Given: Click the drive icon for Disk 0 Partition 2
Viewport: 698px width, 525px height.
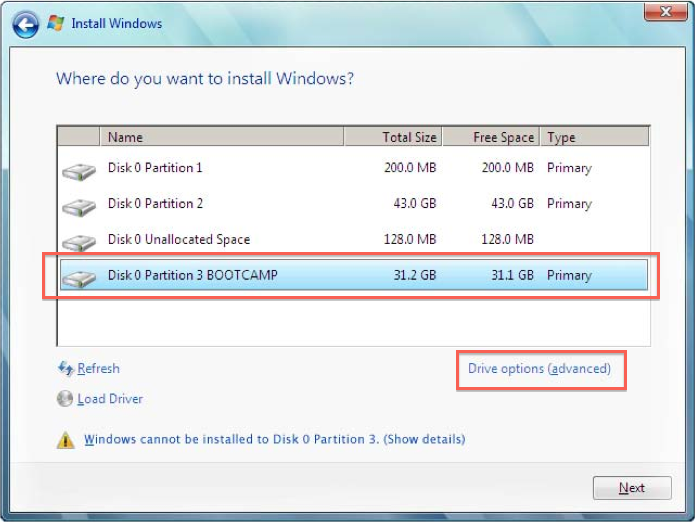Looking at the screenshot, I should (x=79, y=207).
